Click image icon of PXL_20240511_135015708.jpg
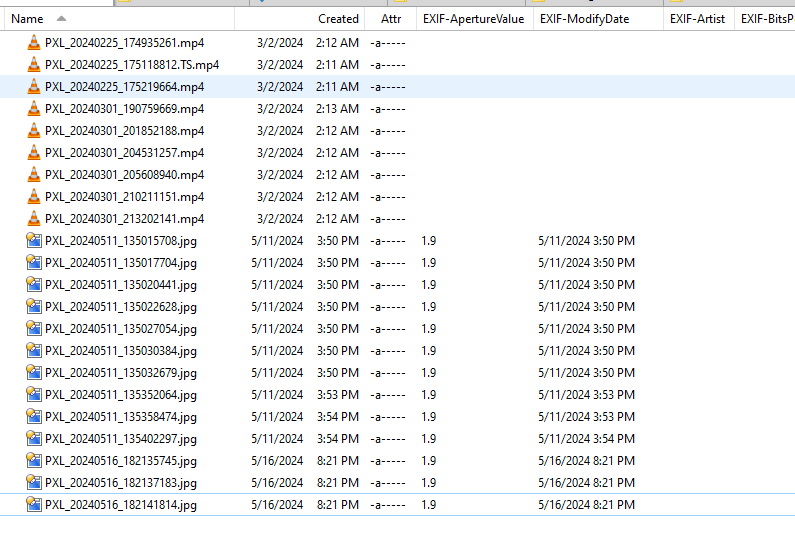 click(33, 240)
